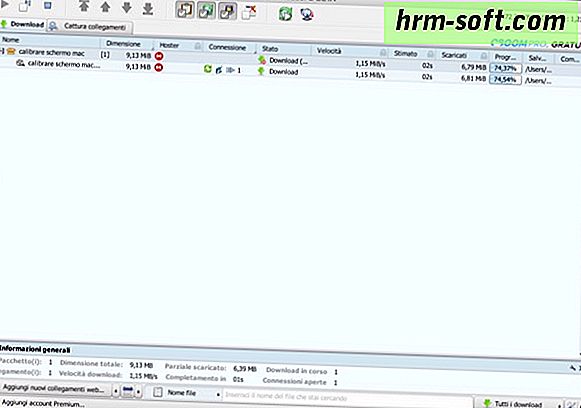Click the lock icon in the Hoster header
Image resolution: width=581 pixels, height=408 pixels.
197,46
